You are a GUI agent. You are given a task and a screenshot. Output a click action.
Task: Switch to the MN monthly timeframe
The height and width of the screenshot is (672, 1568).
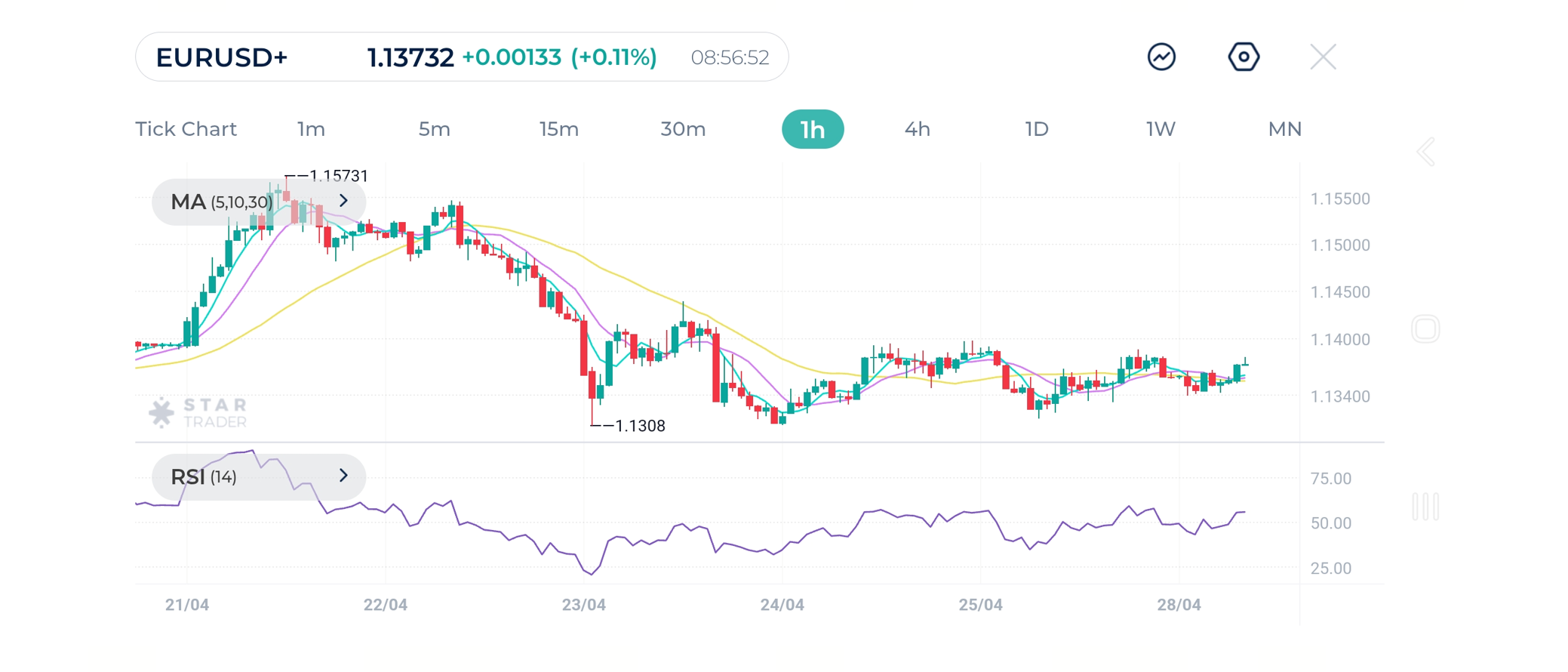tap(1284, 129)
